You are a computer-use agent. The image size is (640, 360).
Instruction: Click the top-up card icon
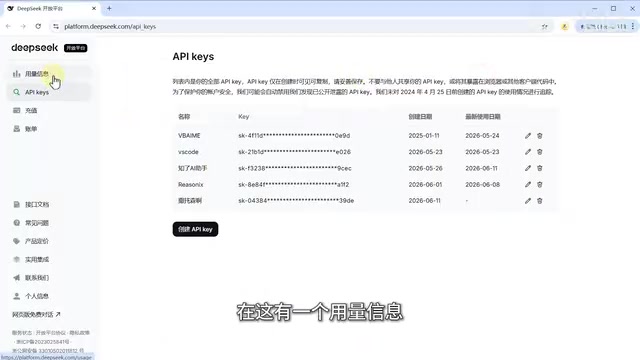point(16,111)
